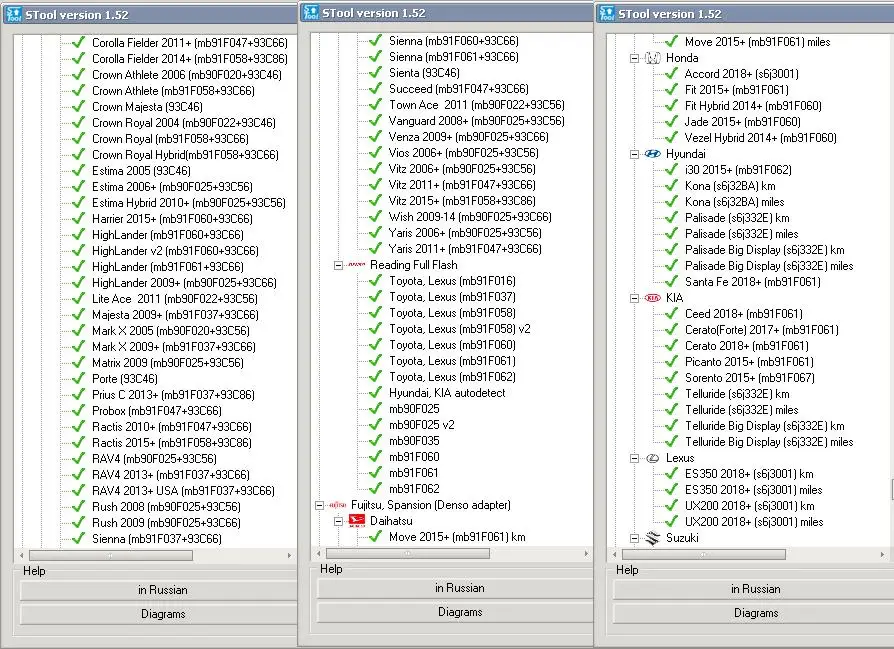Click the Fujitsu logo icon in tree

point(338,505)
